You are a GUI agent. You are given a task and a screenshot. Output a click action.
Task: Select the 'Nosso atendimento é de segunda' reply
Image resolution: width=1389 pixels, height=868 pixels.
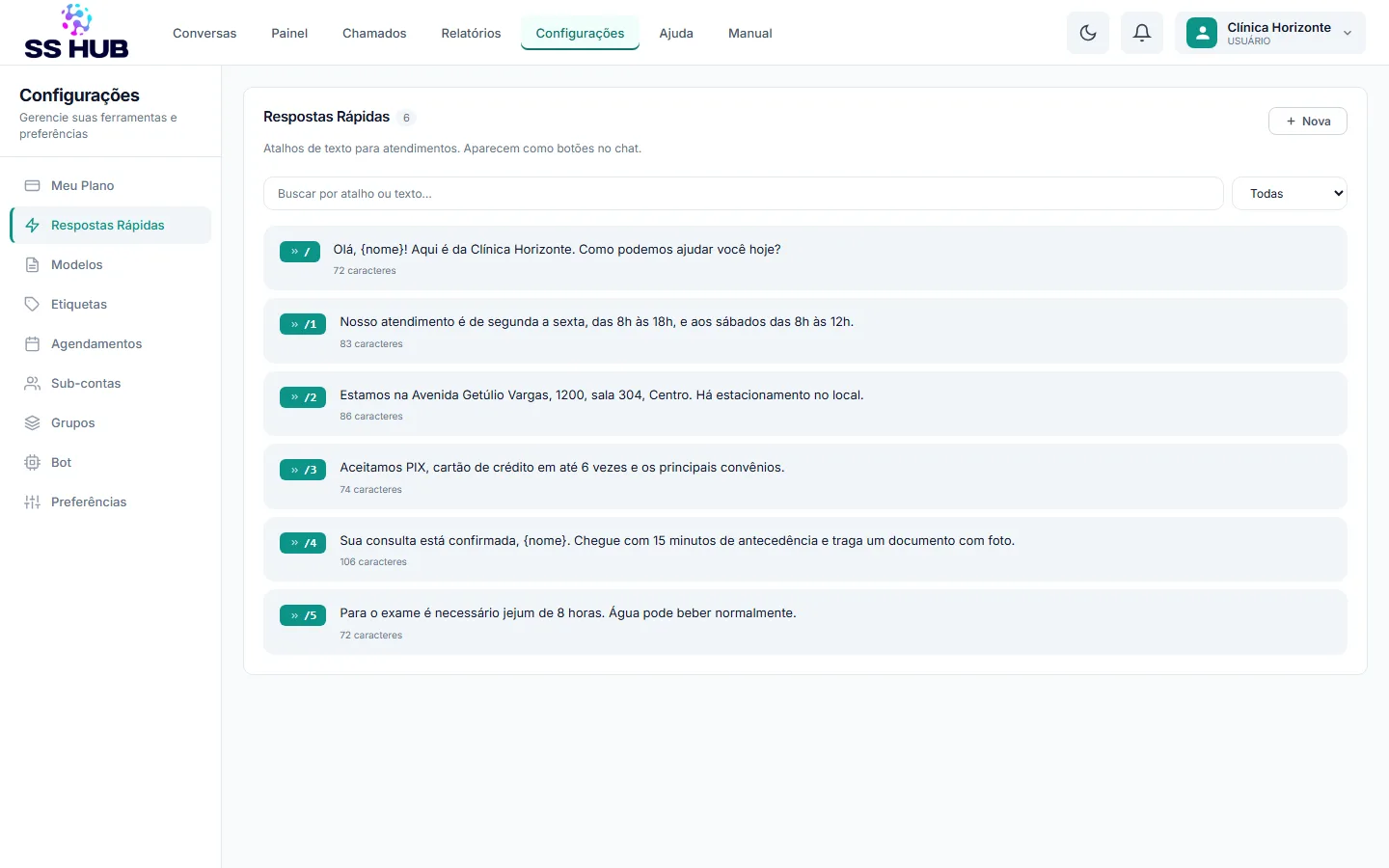[596, 321]
